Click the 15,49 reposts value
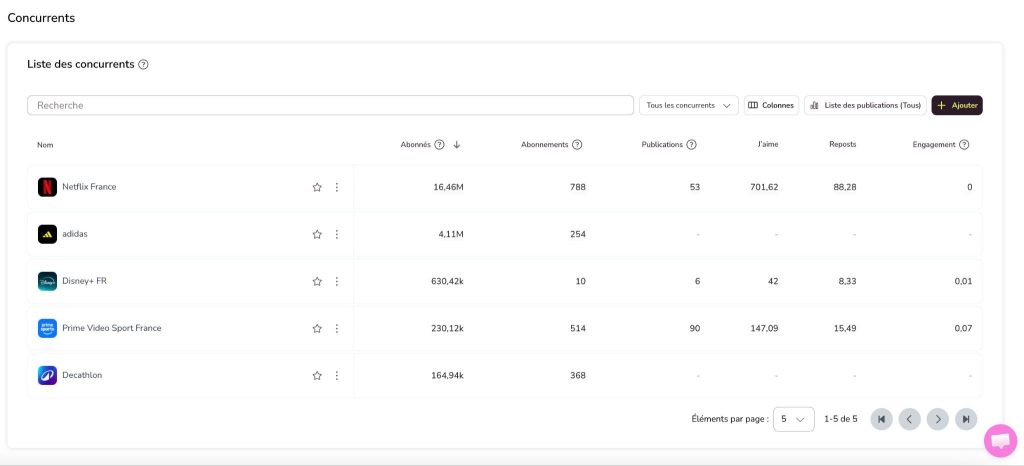 tap(845, 328)
